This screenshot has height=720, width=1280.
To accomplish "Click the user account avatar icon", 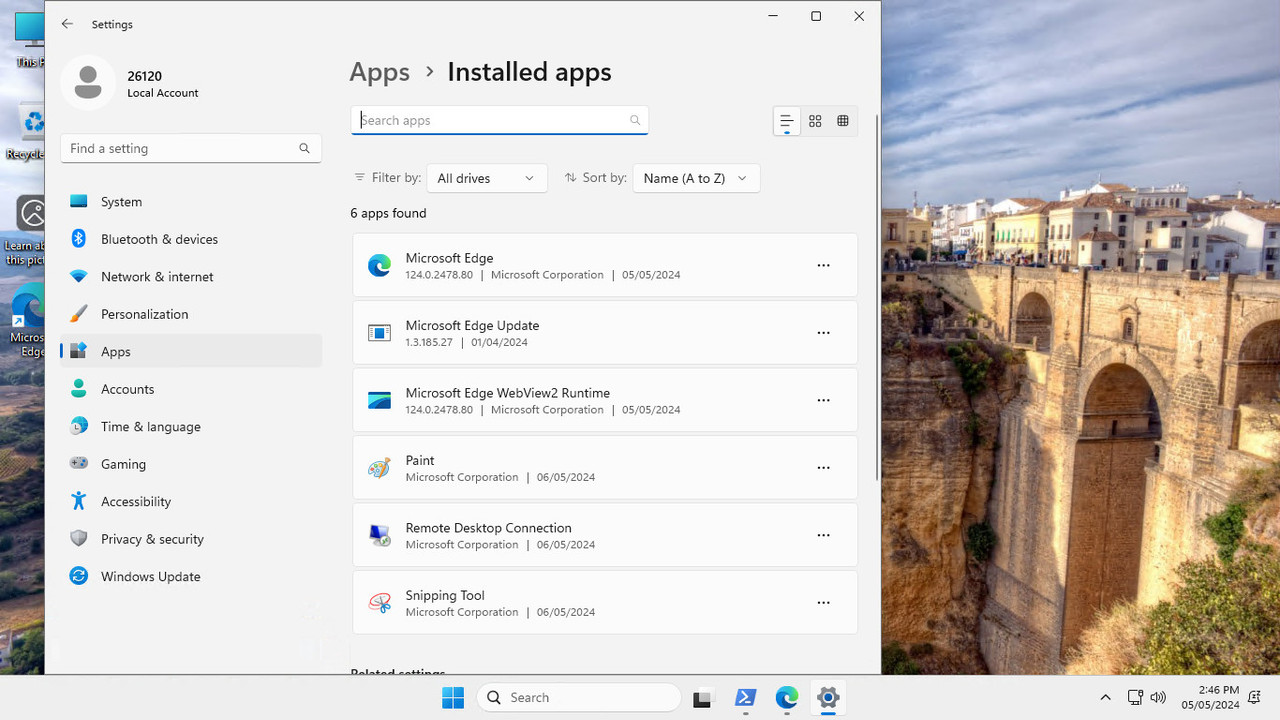I will point(88,82).
